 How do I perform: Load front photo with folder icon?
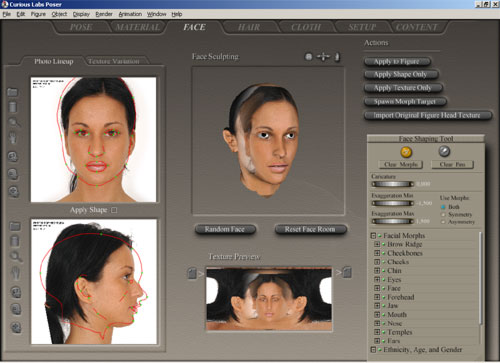pyautogui.click(x=12, y=92)
